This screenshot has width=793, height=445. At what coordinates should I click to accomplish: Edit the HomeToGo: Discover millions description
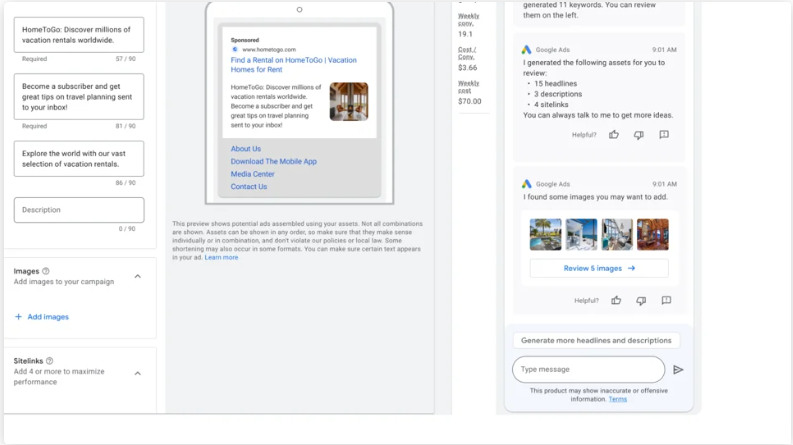79,35
